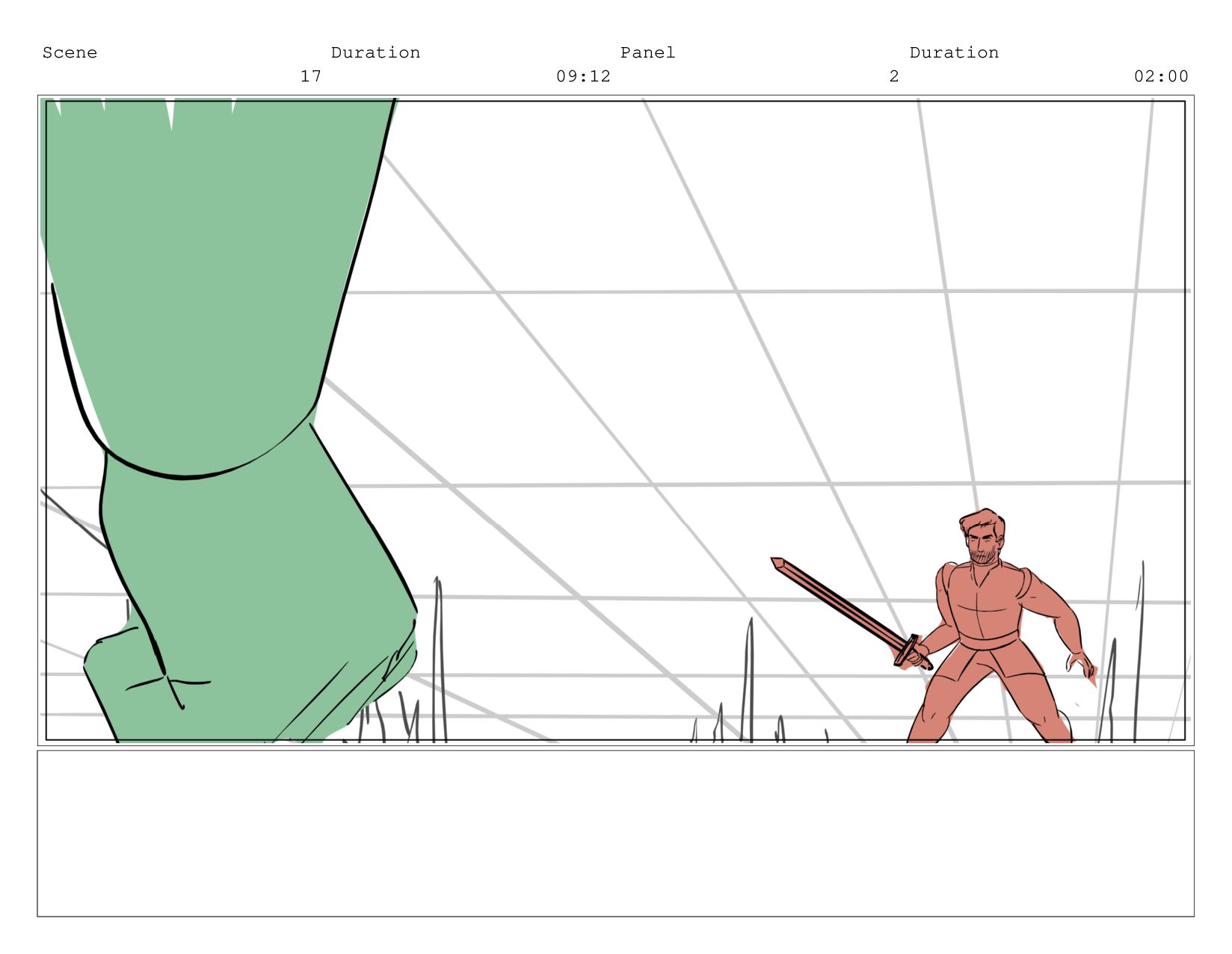The image size is (1232, 954).
Task: Click the Duration label next to Scene
Action: [x=375, y=52]
